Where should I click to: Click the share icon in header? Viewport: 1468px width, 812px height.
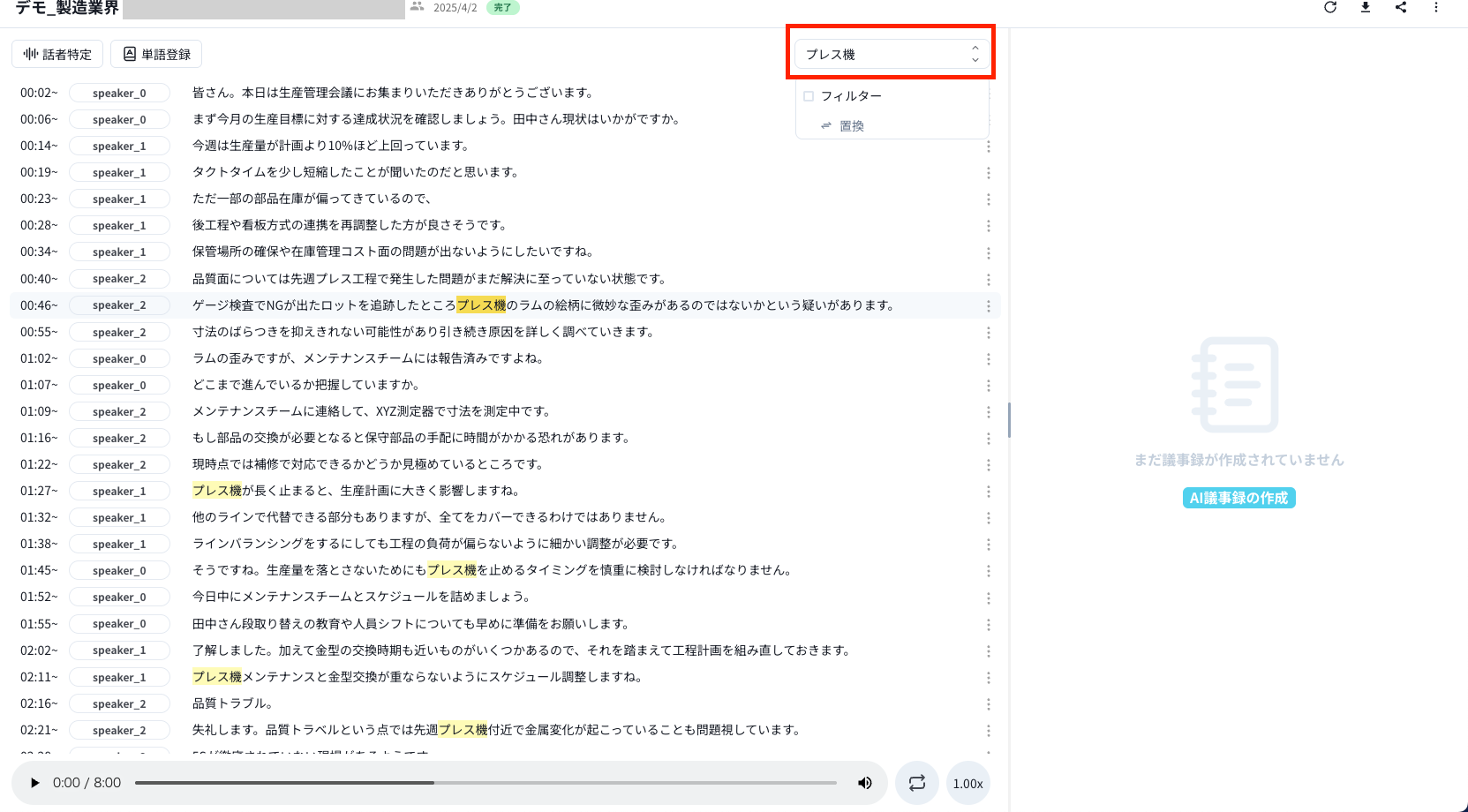[1401, 8]
